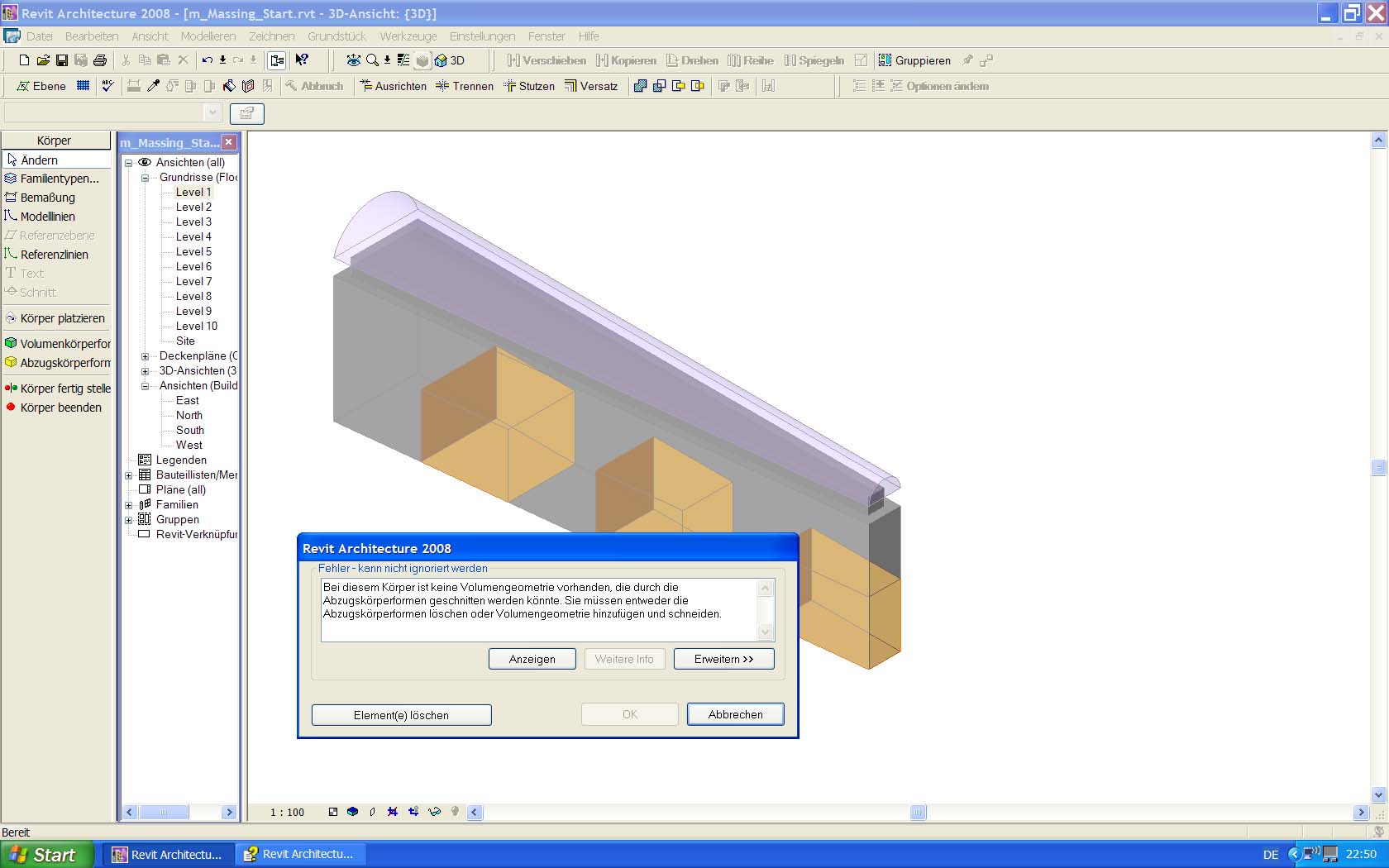Click Element(e) löschen button

401,715
